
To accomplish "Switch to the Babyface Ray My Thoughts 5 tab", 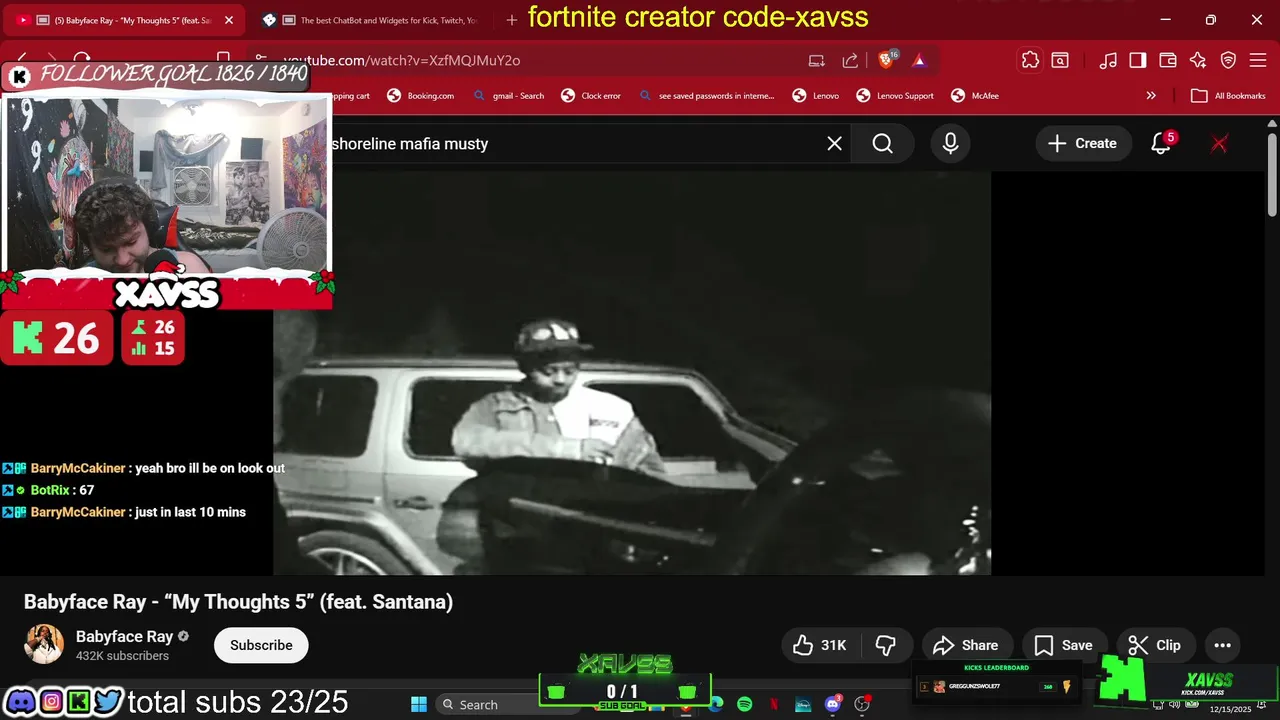I will (125, 20).
